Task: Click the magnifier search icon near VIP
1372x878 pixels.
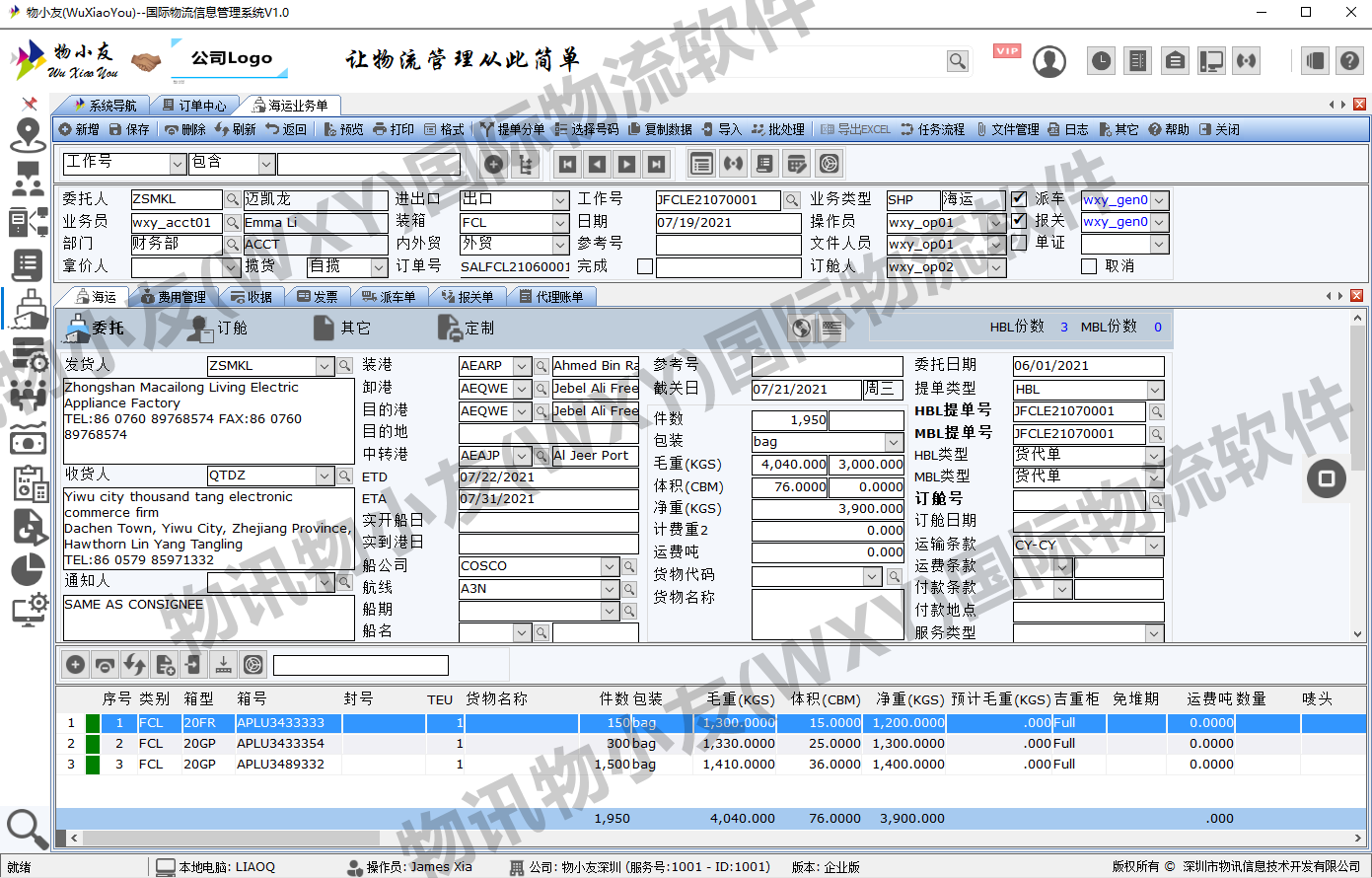Action: click(x=957, y=61)
